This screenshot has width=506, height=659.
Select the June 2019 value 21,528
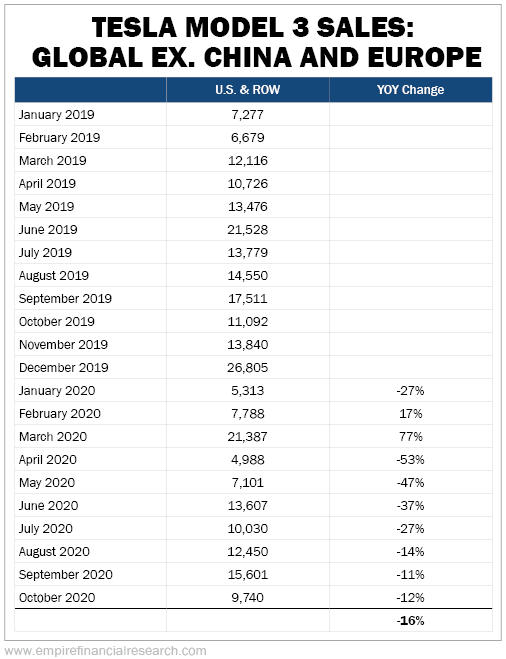click(248, 229)
